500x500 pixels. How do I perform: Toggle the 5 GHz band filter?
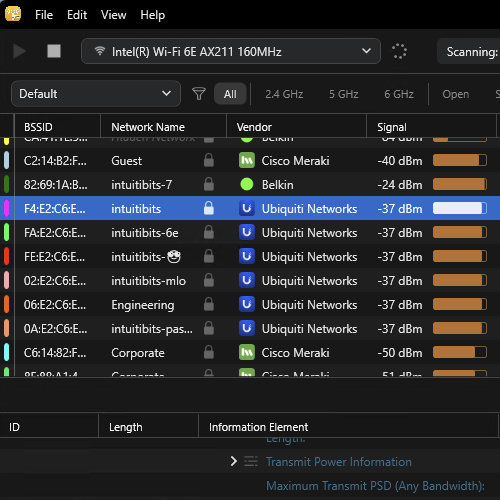[x=344, y=94]
